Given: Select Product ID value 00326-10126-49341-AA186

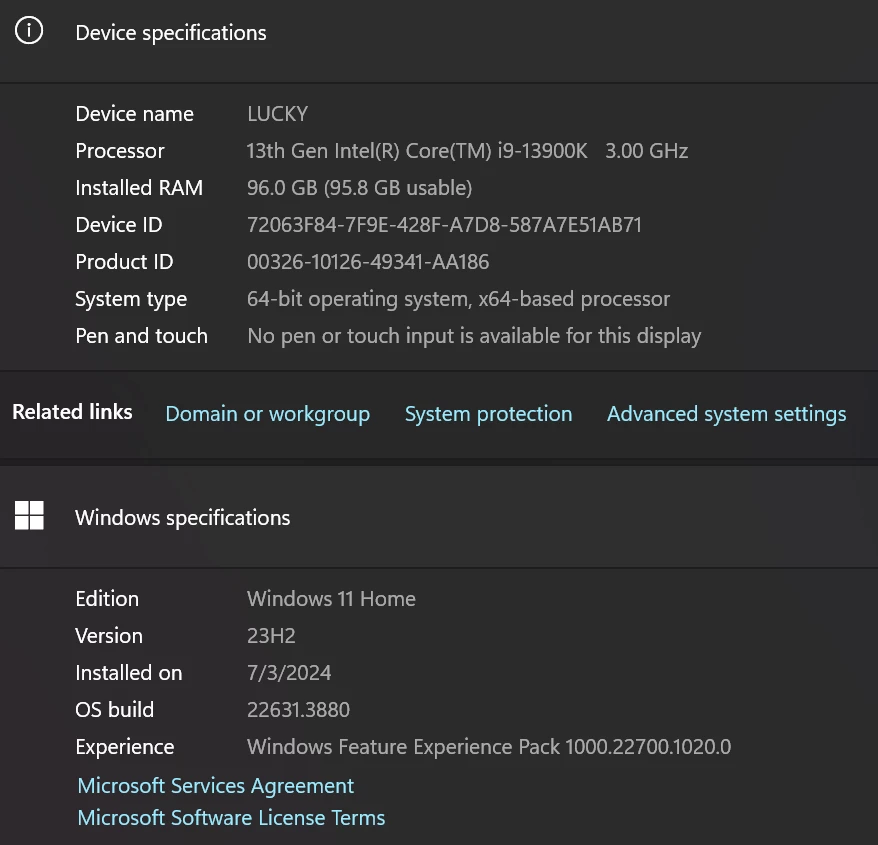Looking at the screenshot, I should (x=368, y=262).
